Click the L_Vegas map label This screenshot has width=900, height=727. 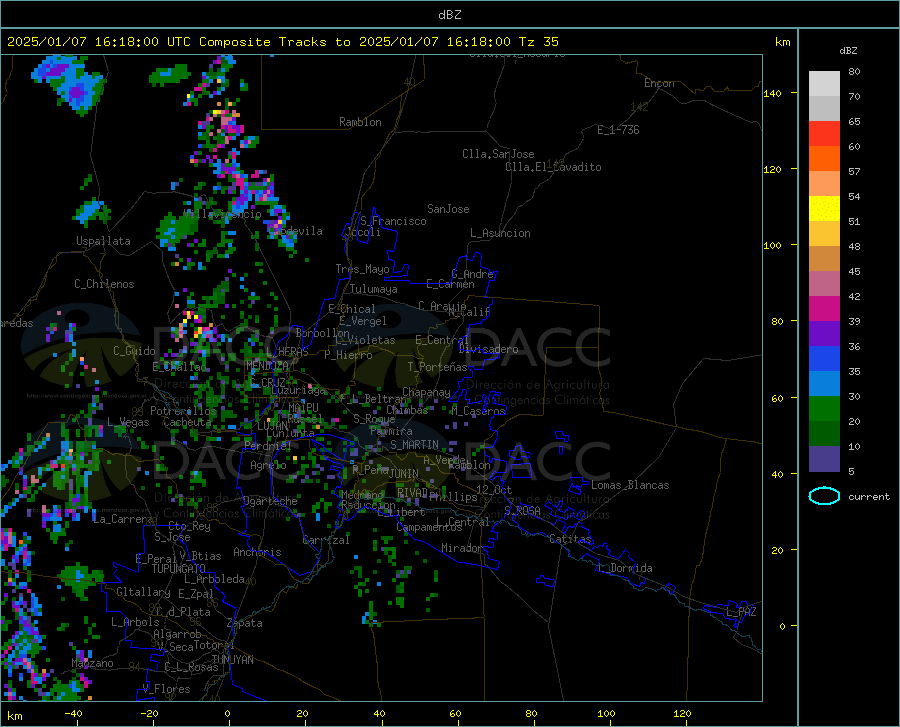[x=128, y=422]
